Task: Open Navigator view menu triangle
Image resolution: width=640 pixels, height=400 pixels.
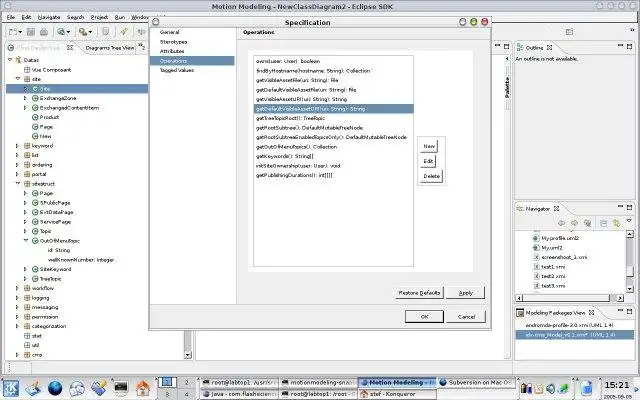Action: tap(629, 221)
